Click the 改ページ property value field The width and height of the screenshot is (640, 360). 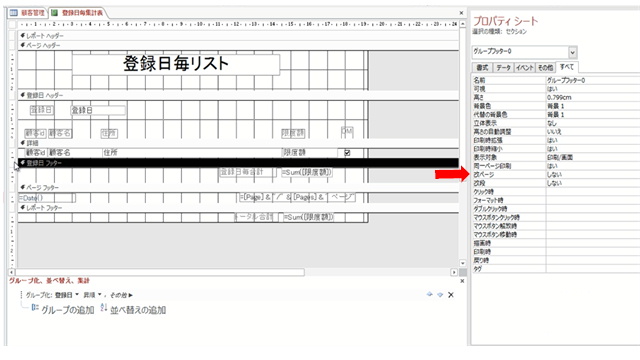tap(593, 175)
